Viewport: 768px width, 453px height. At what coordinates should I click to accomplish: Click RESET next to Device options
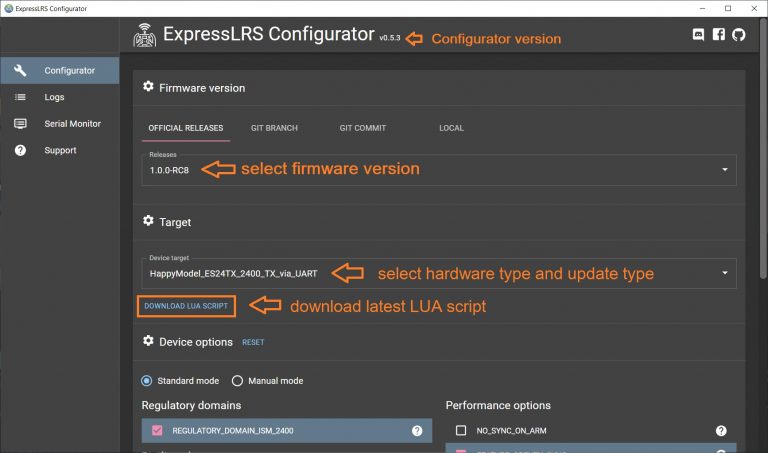pos(253,342)
